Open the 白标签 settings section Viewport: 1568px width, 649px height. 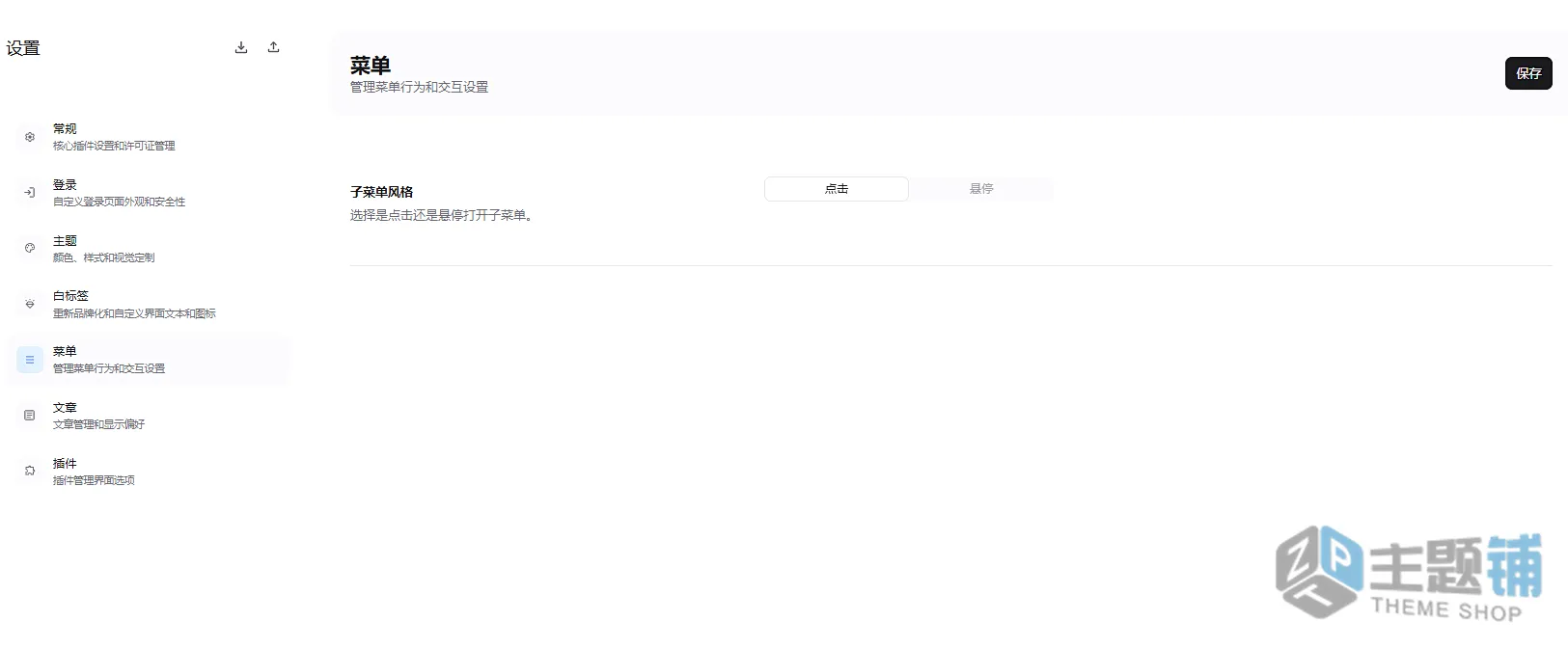point(147,304)
